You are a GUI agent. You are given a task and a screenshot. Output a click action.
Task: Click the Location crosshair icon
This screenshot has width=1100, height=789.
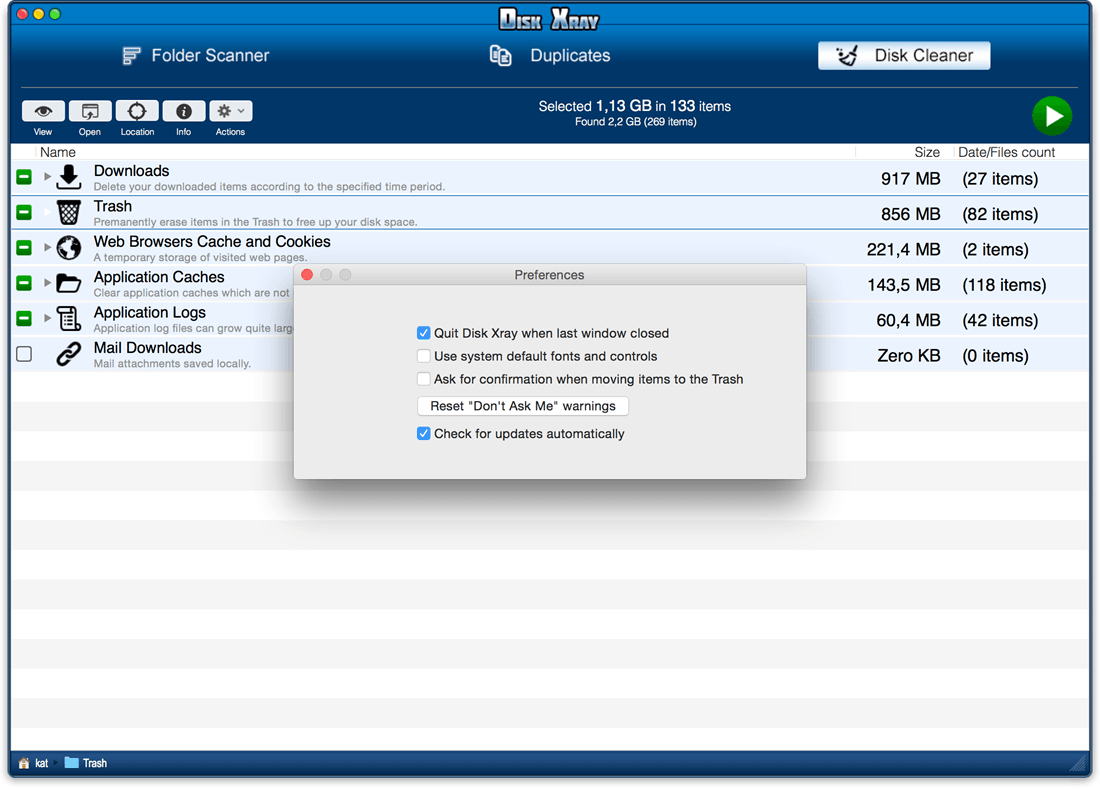coord(137,112)
